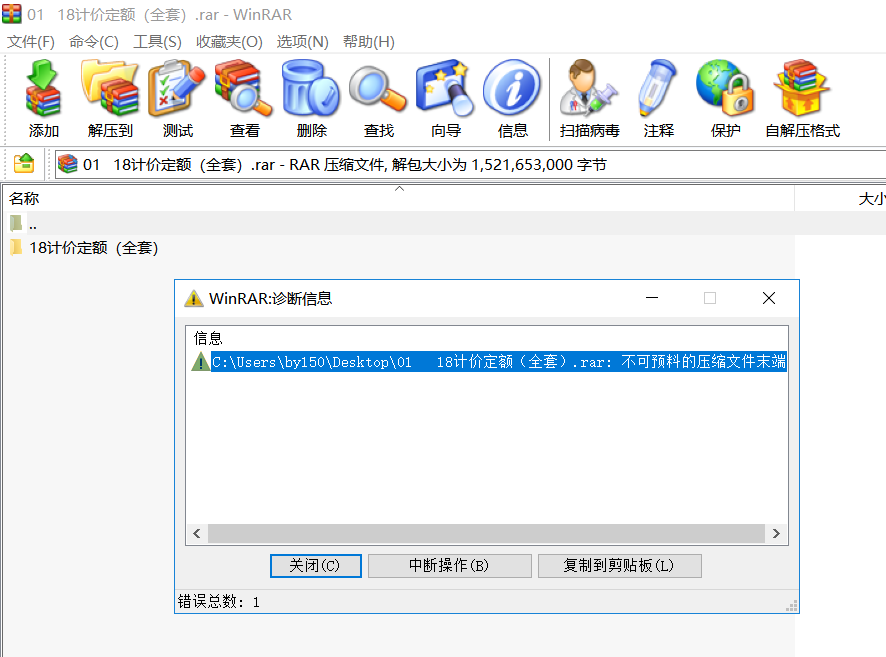Viewport: 886px width, 657px height.
Task: Click Copy to Clipboard (复制到剪贴板) button
Action: [619, 565]
